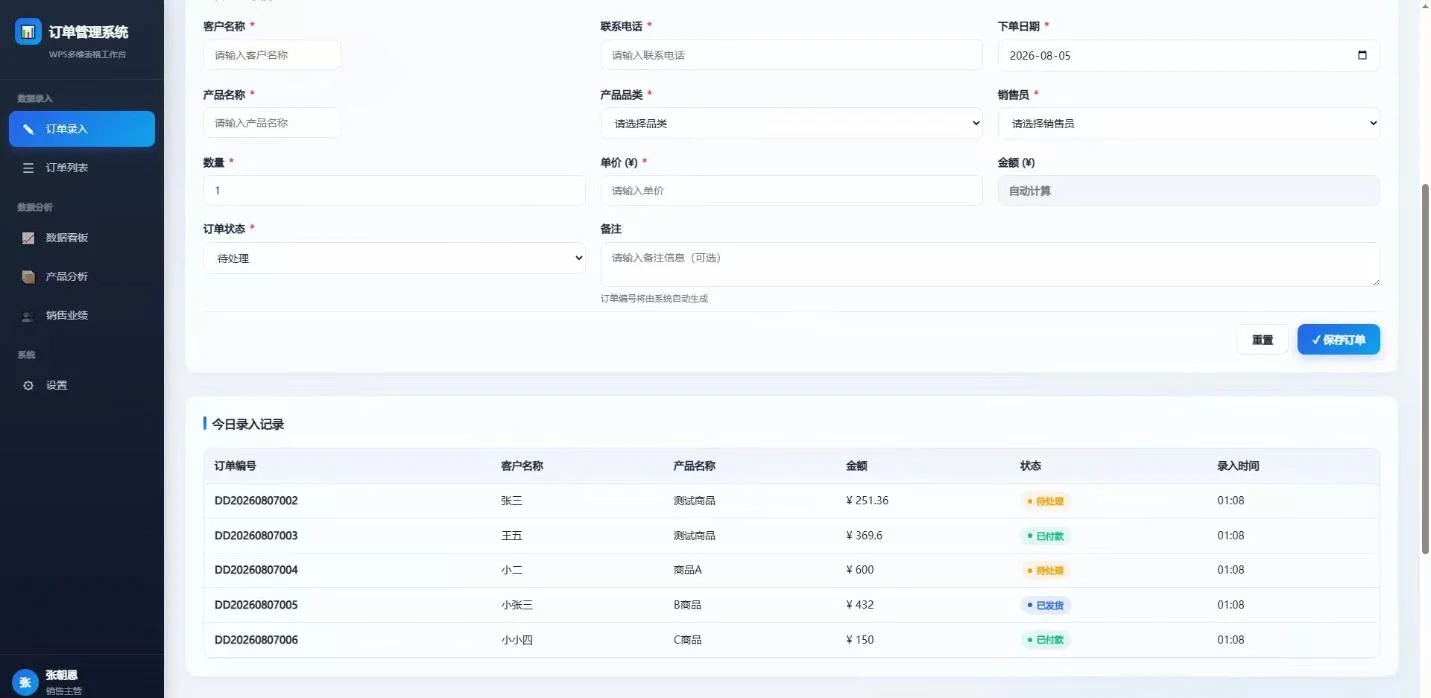Click 已付款 status badge for DD20260807006
Viewport: 1431px width, 698px height.
[x=1045, y=640]
